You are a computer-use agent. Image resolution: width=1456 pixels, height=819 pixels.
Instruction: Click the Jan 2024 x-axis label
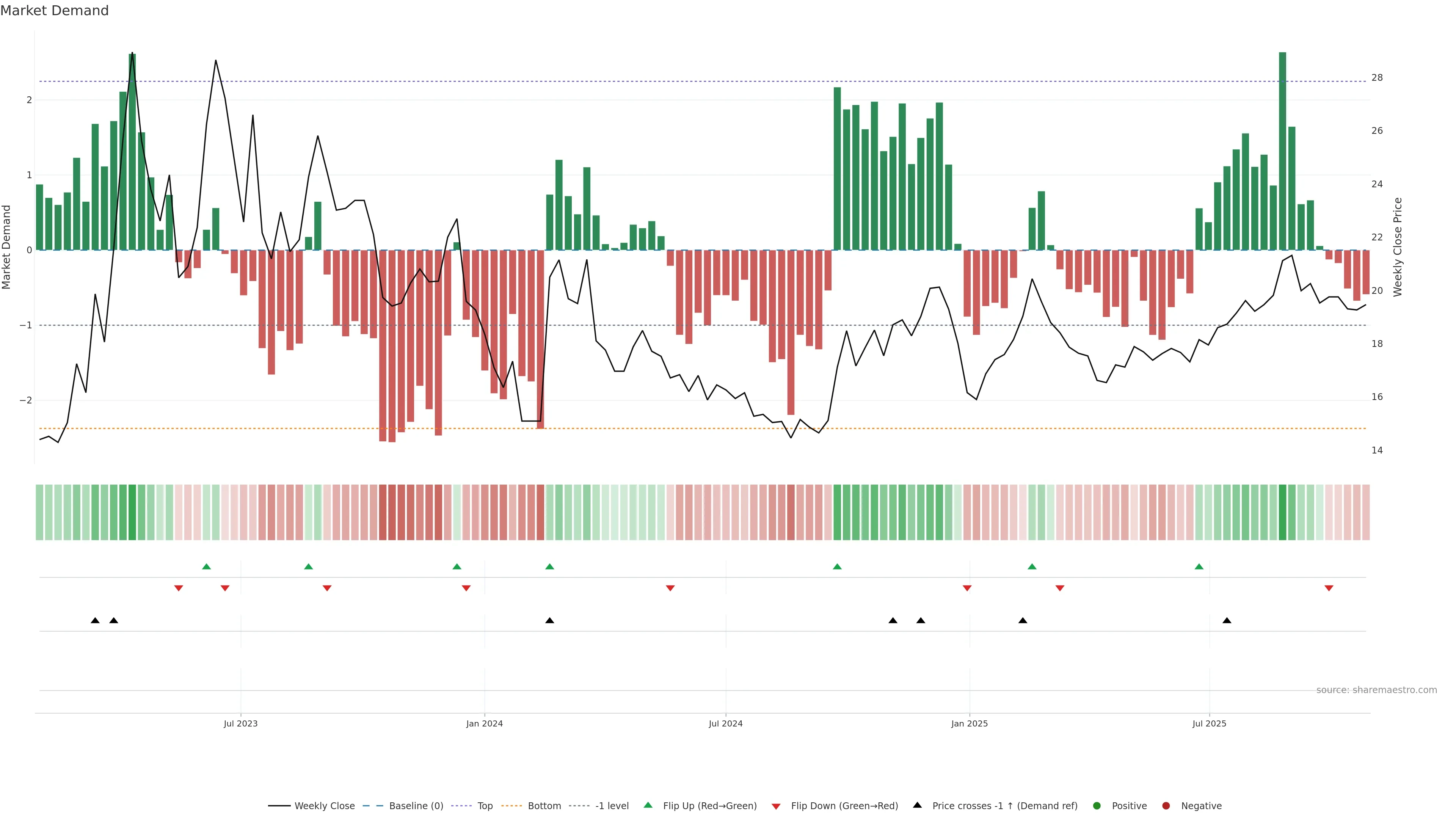click(x=485, y=724)
